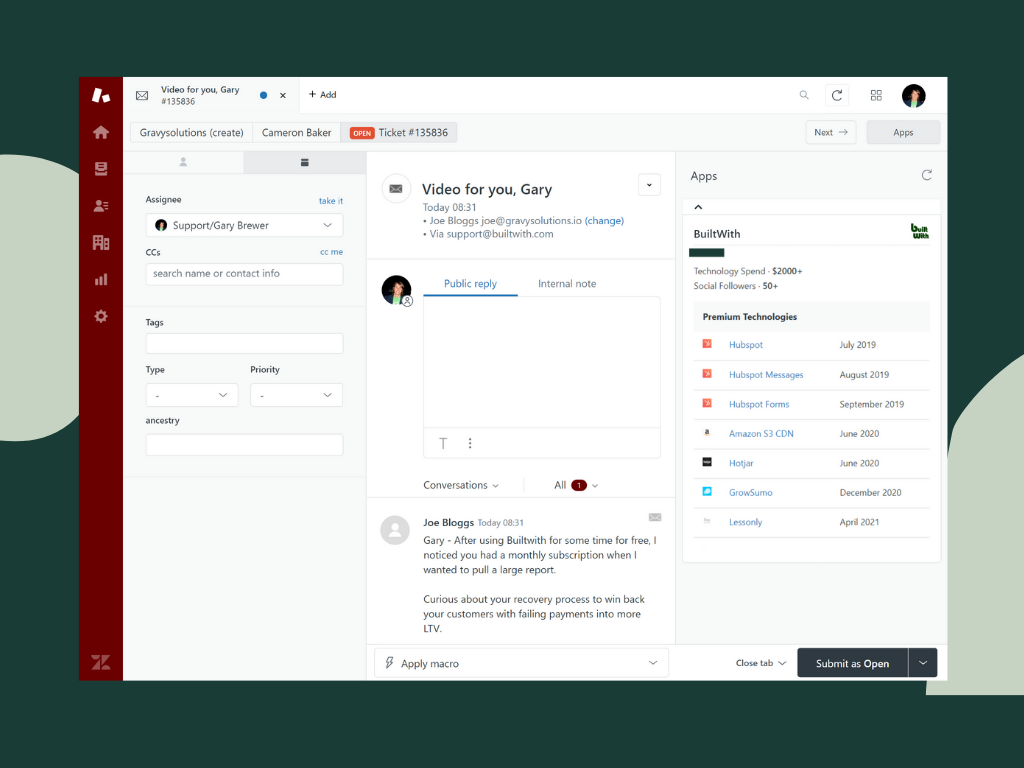
Task: Collapse the BuiltWith app section
Action: pyautogui.click(x=698, y=207)
